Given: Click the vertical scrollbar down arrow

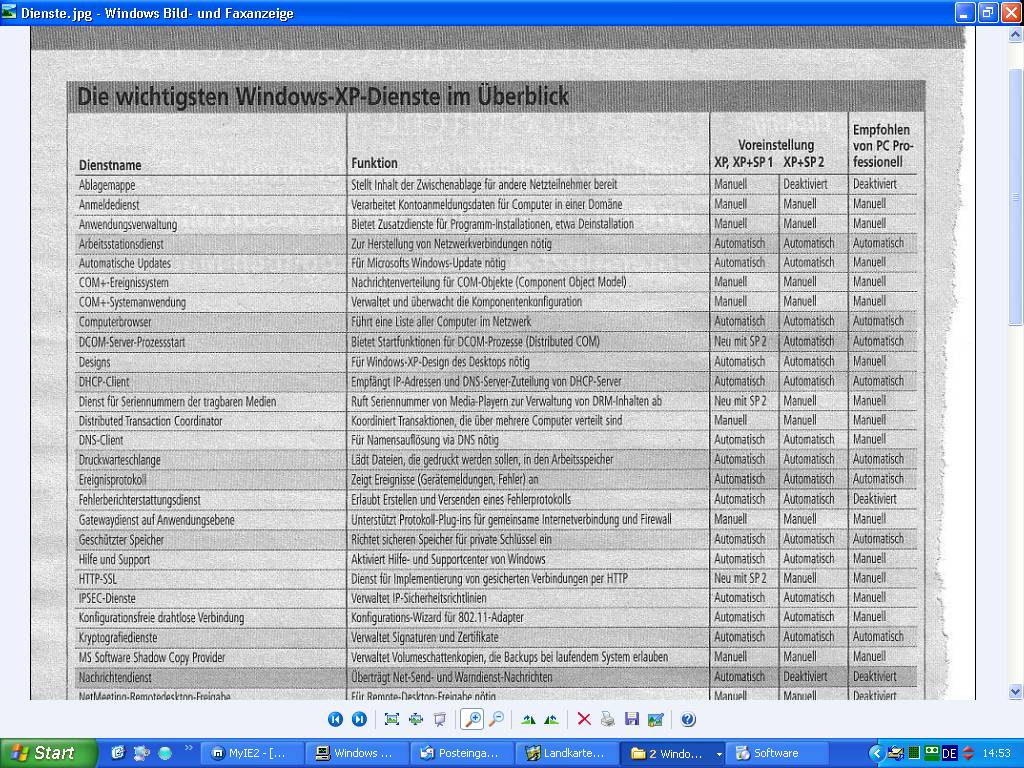Looking at the screenshot, I should point(1016,691).
